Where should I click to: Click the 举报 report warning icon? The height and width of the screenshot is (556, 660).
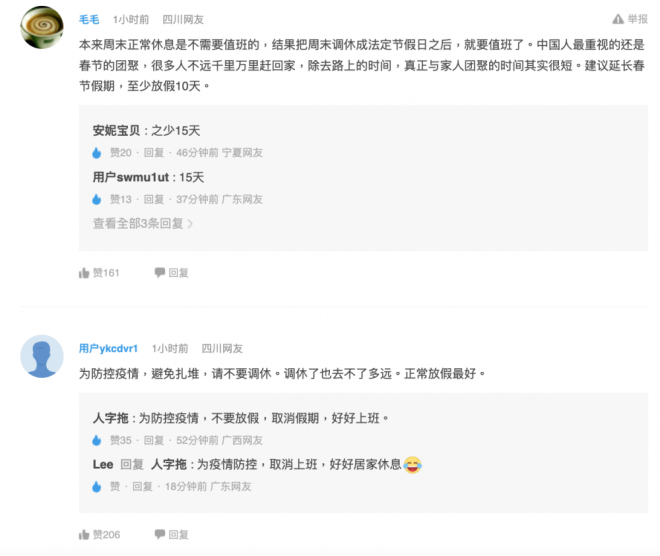coord(618,19)
